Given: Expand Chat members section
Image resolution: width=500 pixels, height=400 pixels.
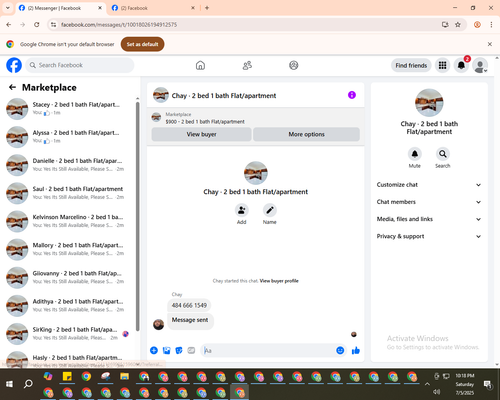Looking at the screenshot, I should [x=429, y=202].
